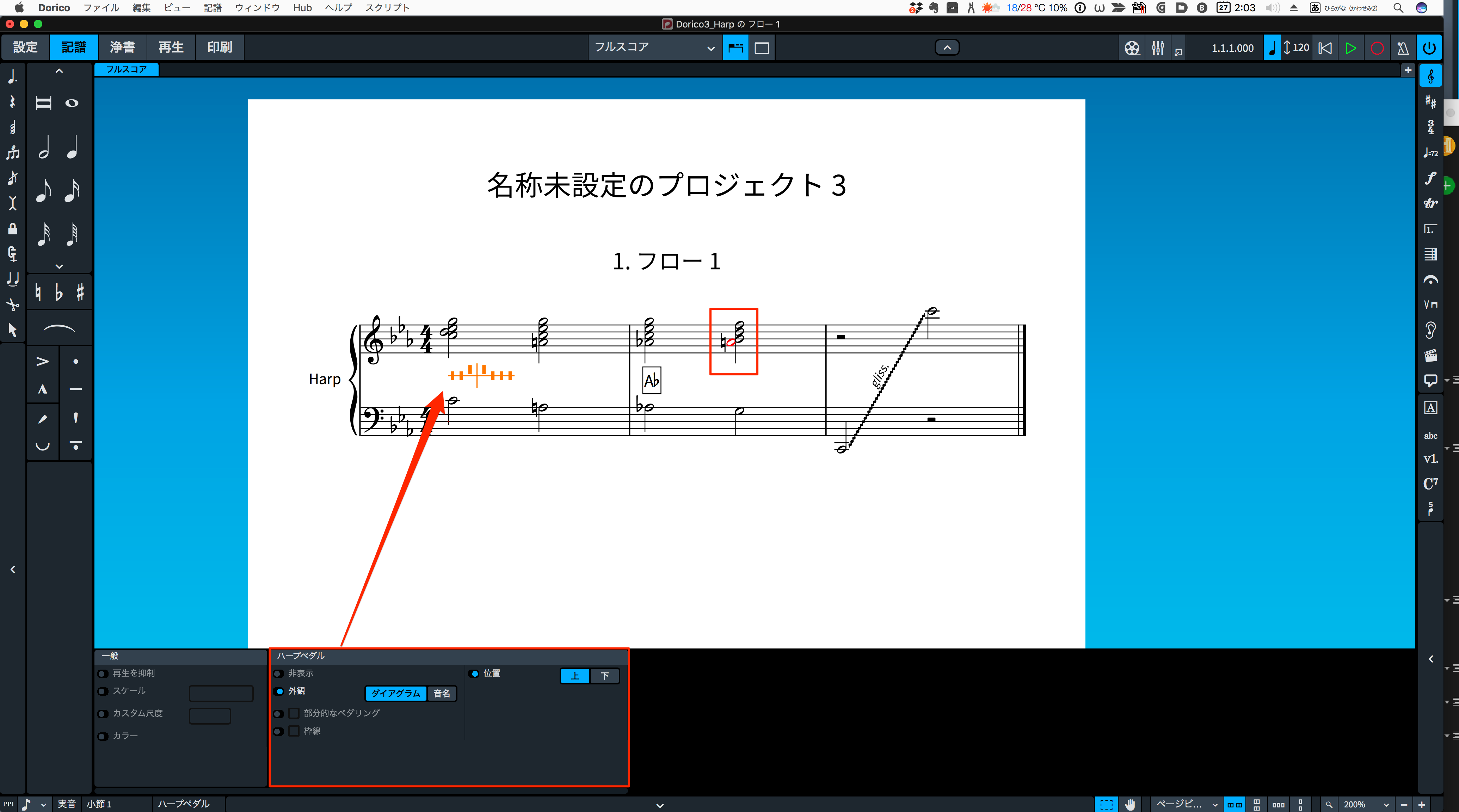The image size is (1459, 812).
Task: Open the フルスコア layout dropdown
Action: point(654,48)
